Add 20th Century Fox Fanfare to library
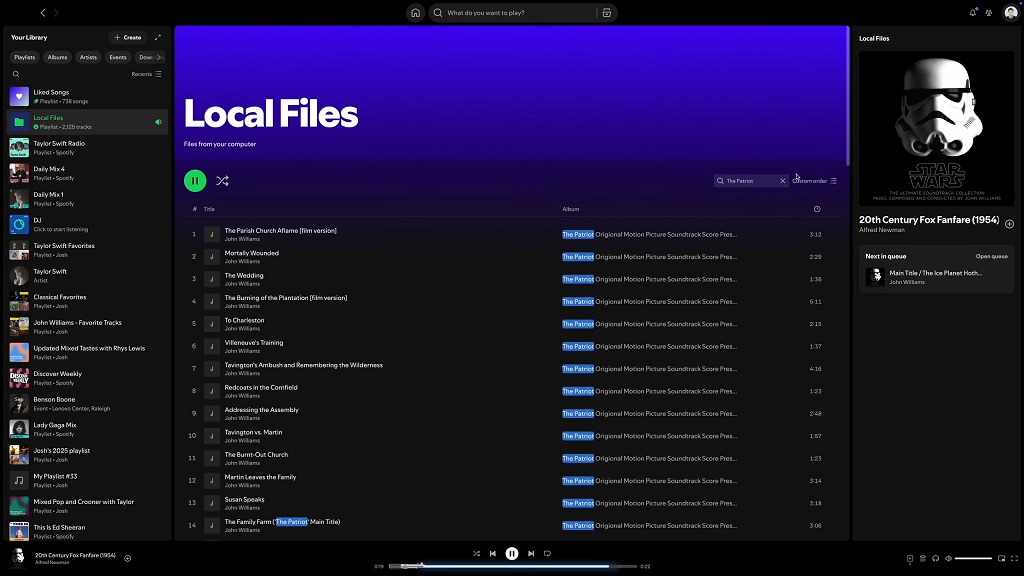Viewport: 1024px width, 576px height. 1009,224
